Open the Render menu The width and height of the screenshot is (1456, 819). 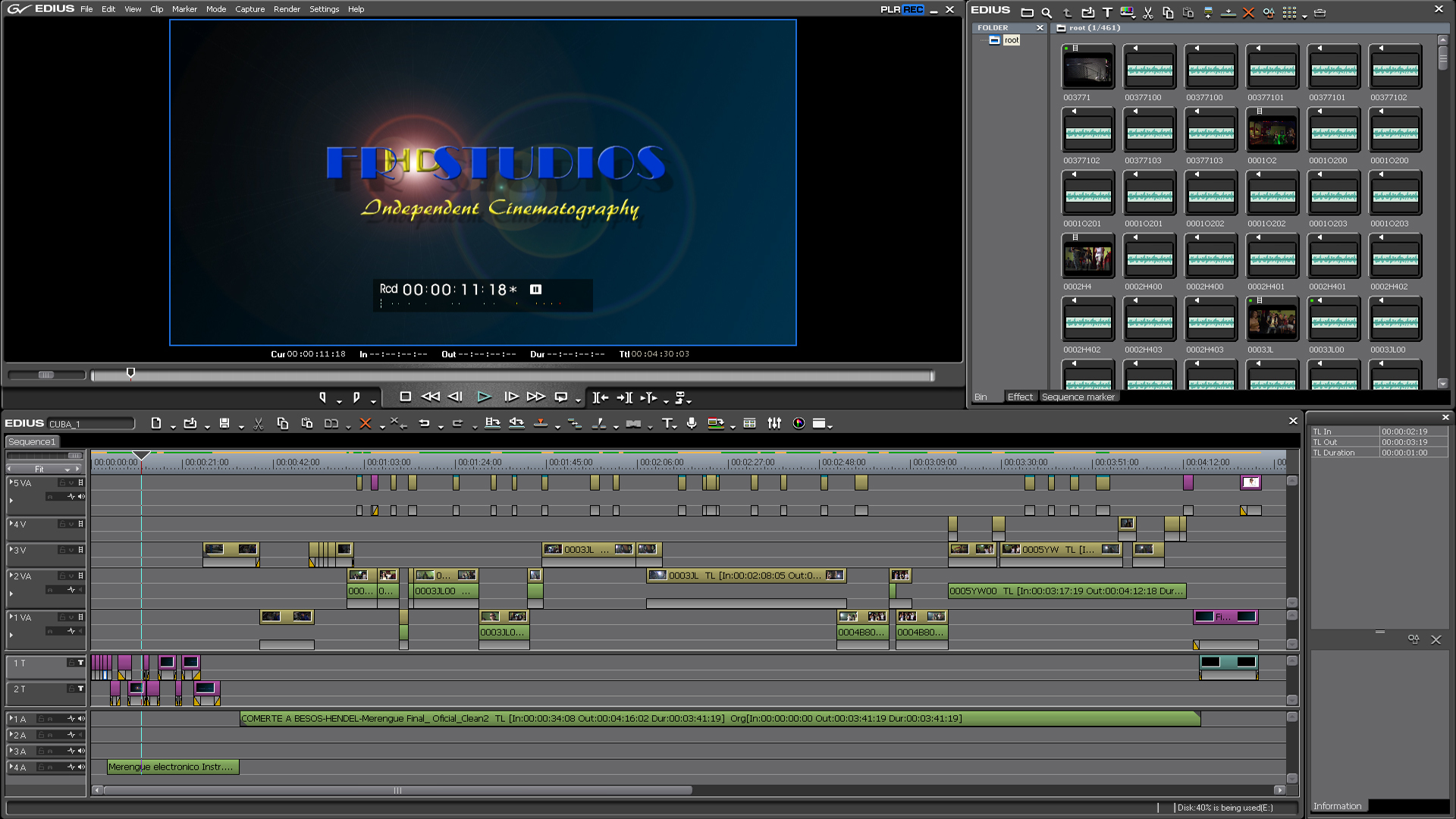[x=287, y=9]
